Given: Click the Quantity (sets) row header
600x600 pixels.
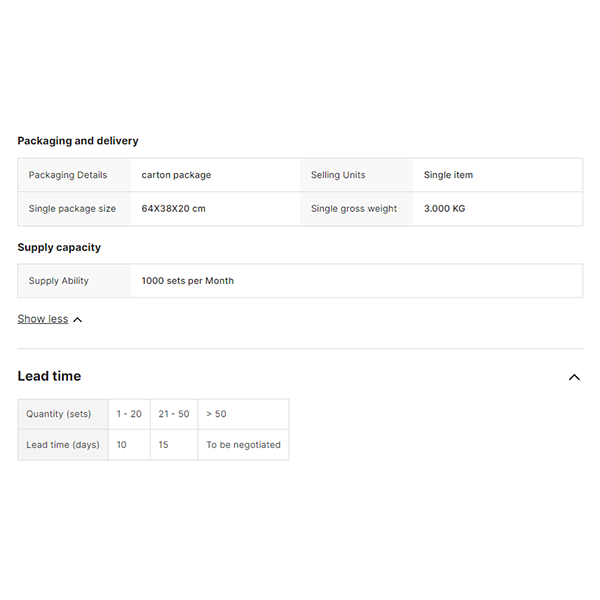Looking at the screenshot, I should tap(59, 414).
